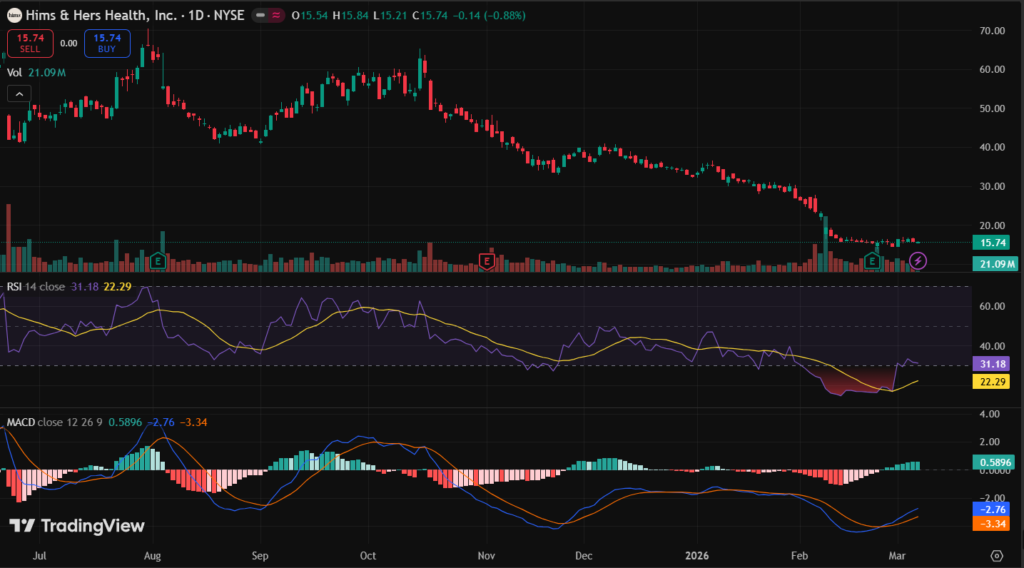The image size is (1024, 568).
Task: Click the 15.74 current price axis label
Action: pos(993,242)
